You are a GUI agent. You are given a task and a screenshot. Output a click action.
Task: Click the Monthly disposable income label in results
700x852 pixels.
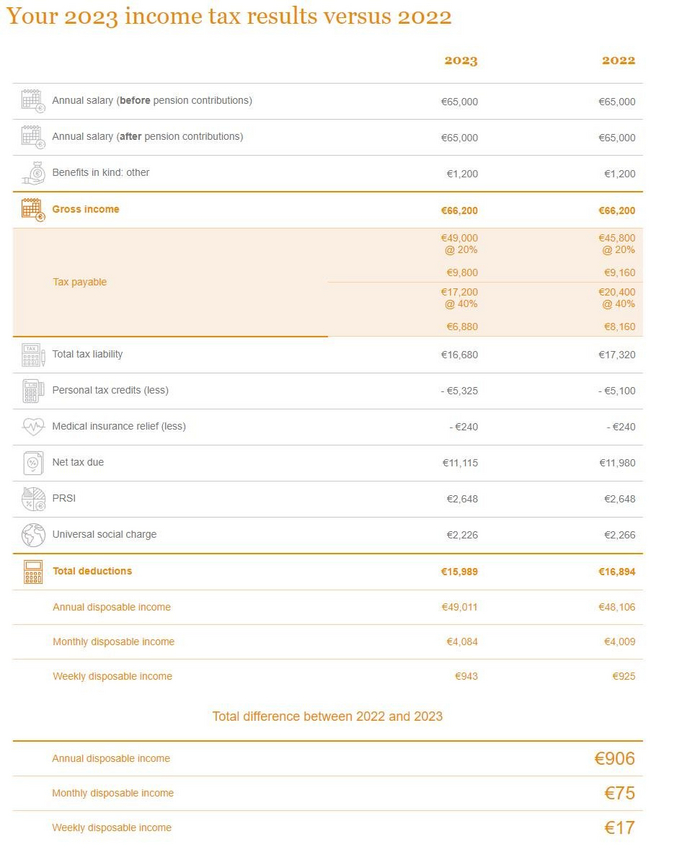pyautogui.click(x=113, y=642)
